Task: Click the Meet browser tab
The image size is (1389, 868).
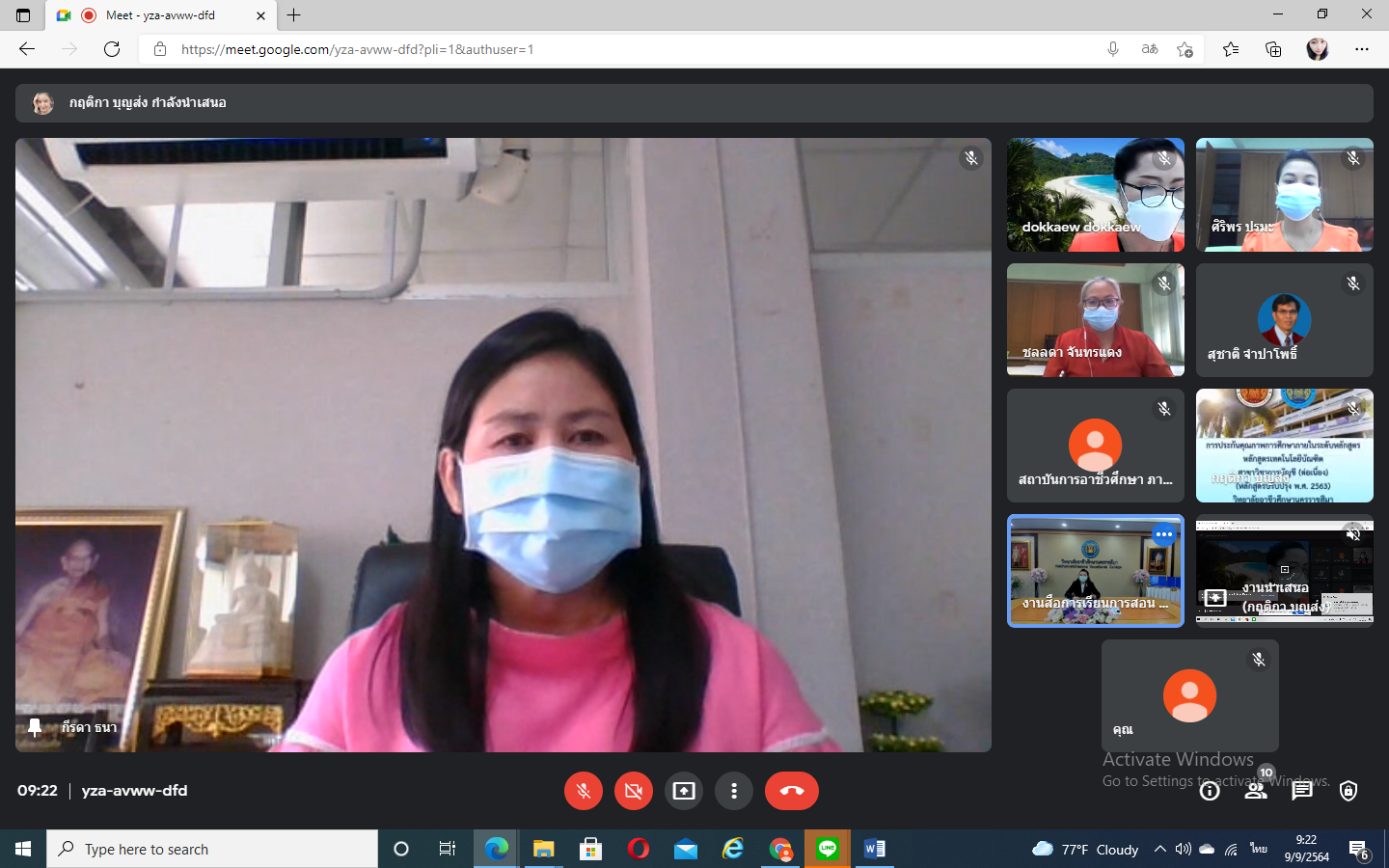Action: 160,15
